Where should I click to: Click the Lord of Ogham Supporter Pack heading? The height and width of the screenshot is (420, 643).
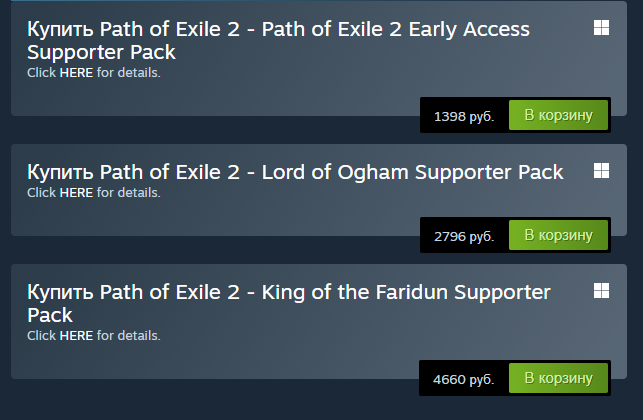click(295, 172)
